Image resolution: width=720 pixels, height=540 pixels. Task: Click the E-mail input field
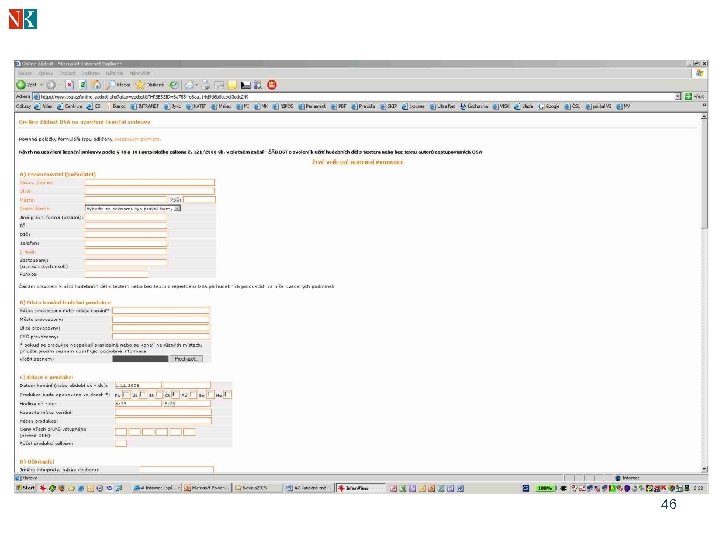[x=126, y=252]
